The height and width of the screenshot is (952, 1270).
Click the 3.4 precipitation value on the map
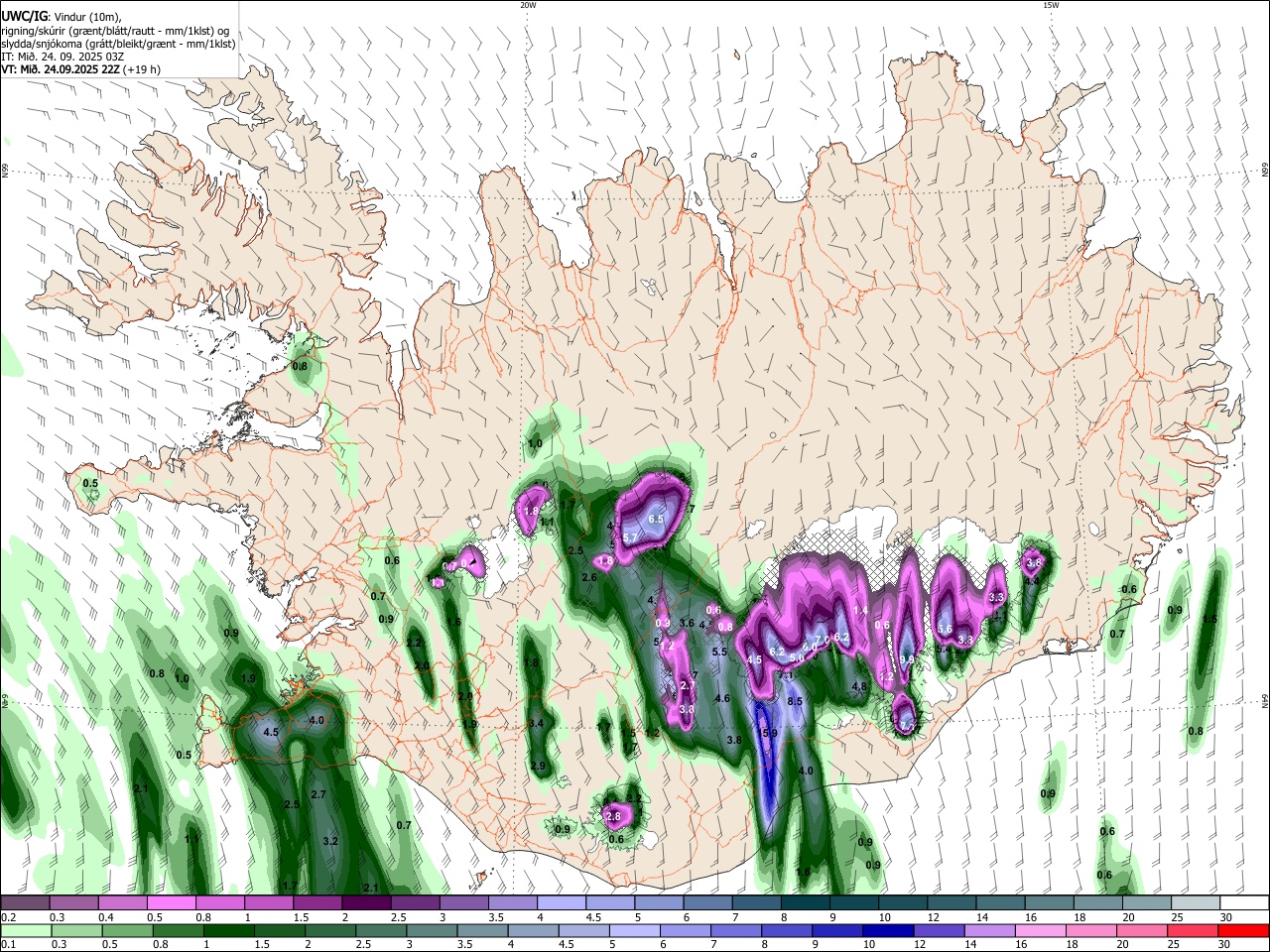pos(536,723)
